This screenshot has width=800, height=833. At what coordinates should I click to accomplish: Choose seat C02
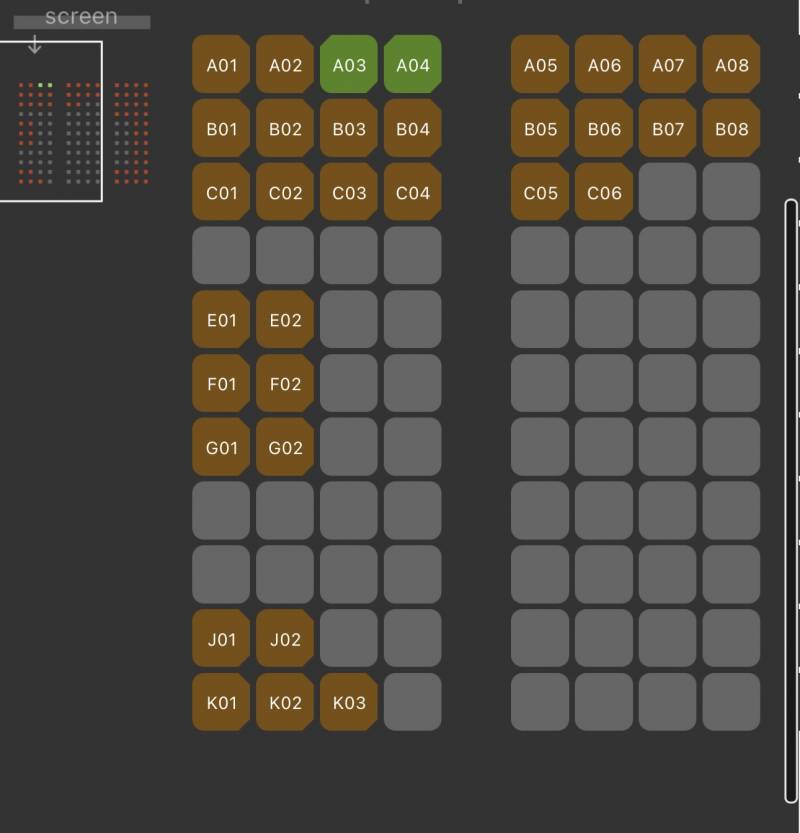pos(285,192)
